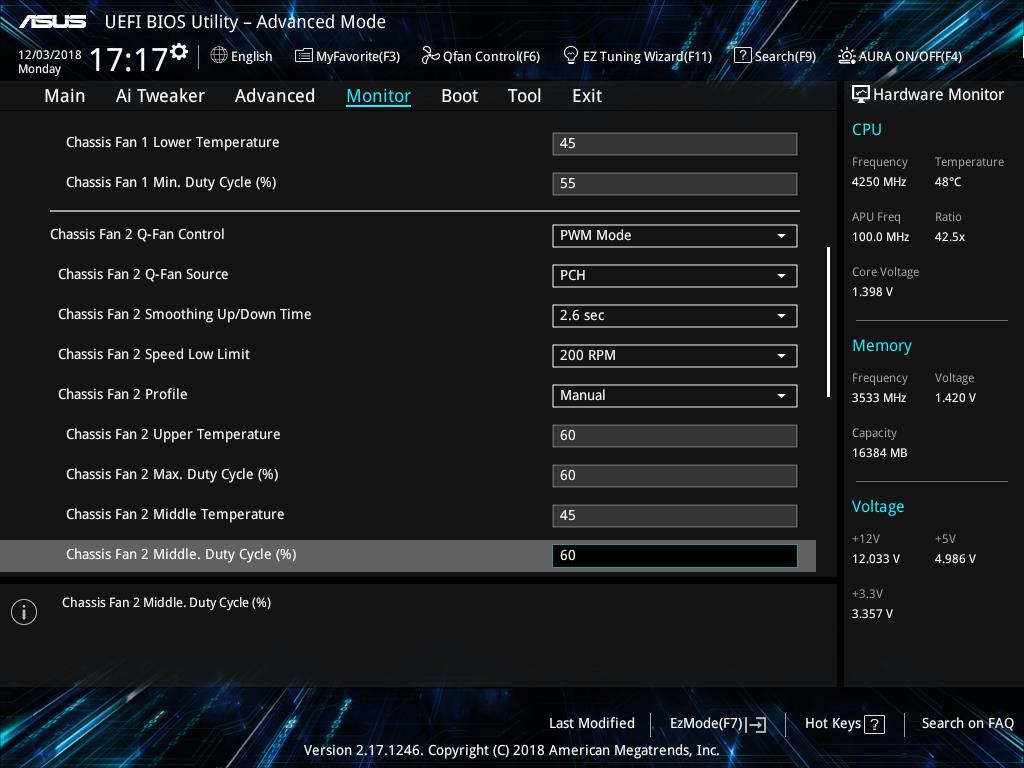Viewport: 1024px width, 768px height.
Task: Open Chassis Fan 2 Profile dropdown
Action: tap(675, 396)
